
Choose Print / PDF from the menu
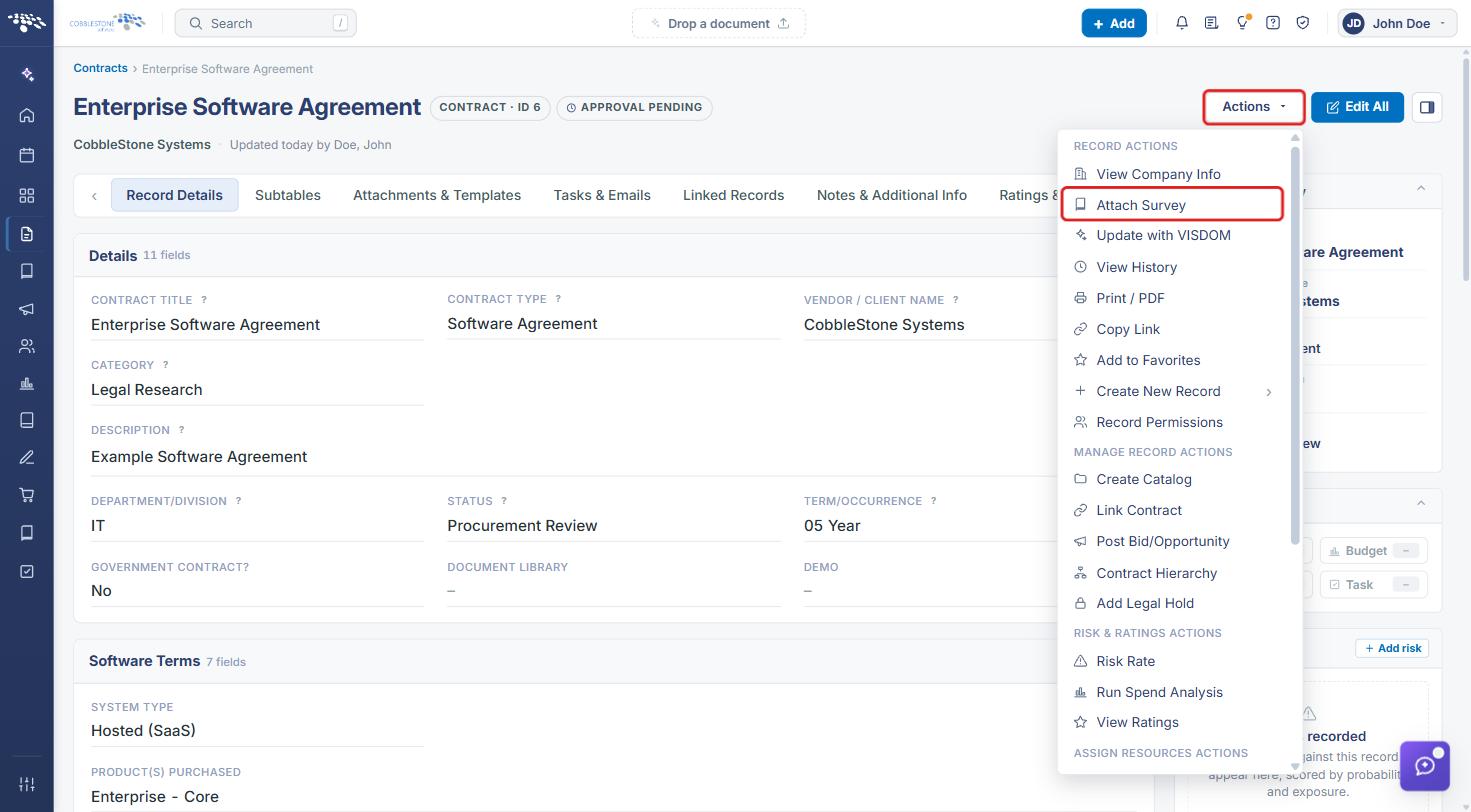pyautogui.click(x=1174, y=298)
